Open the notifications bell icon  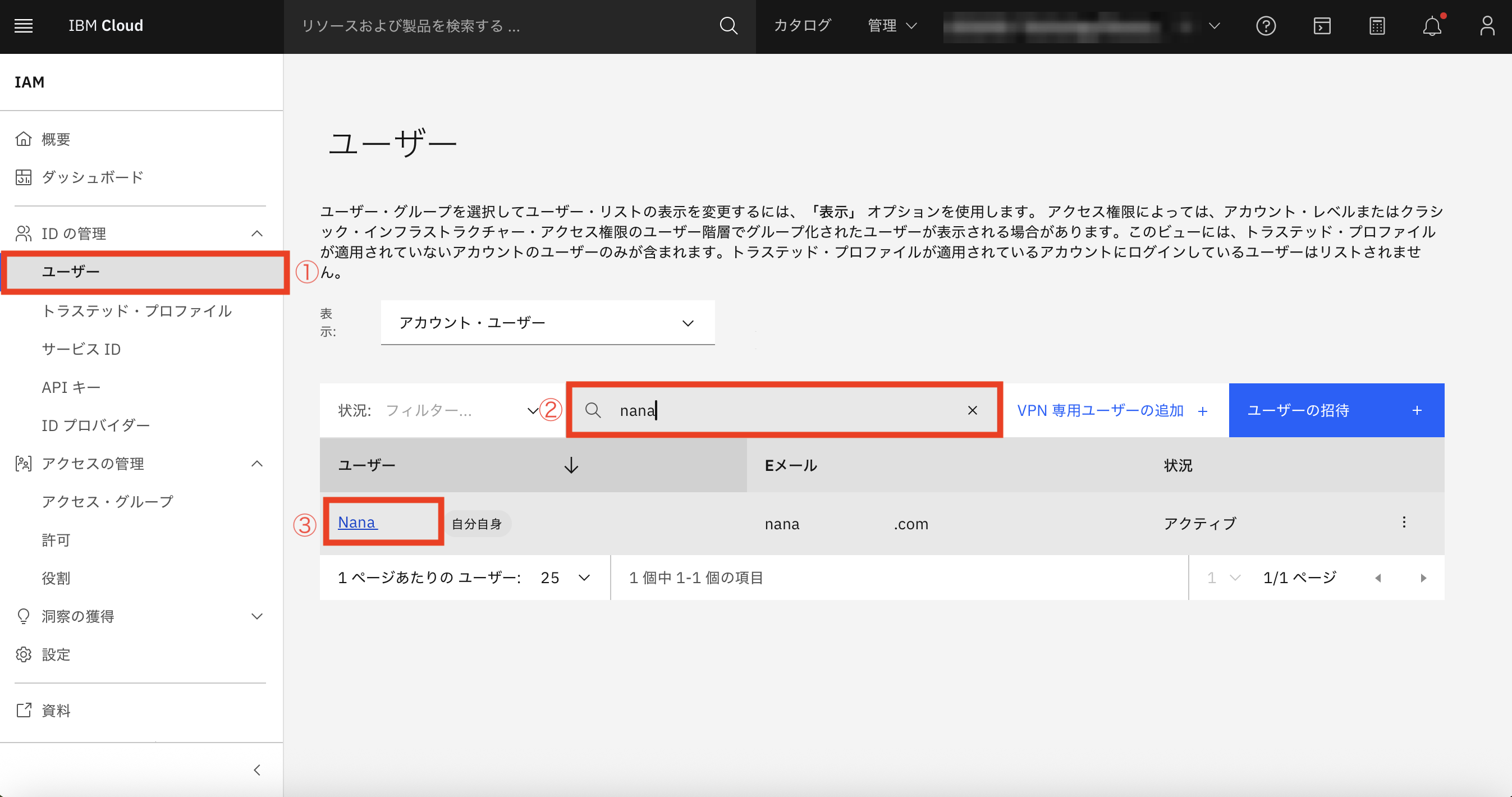pyautogui.click(x=1432, y=26)
